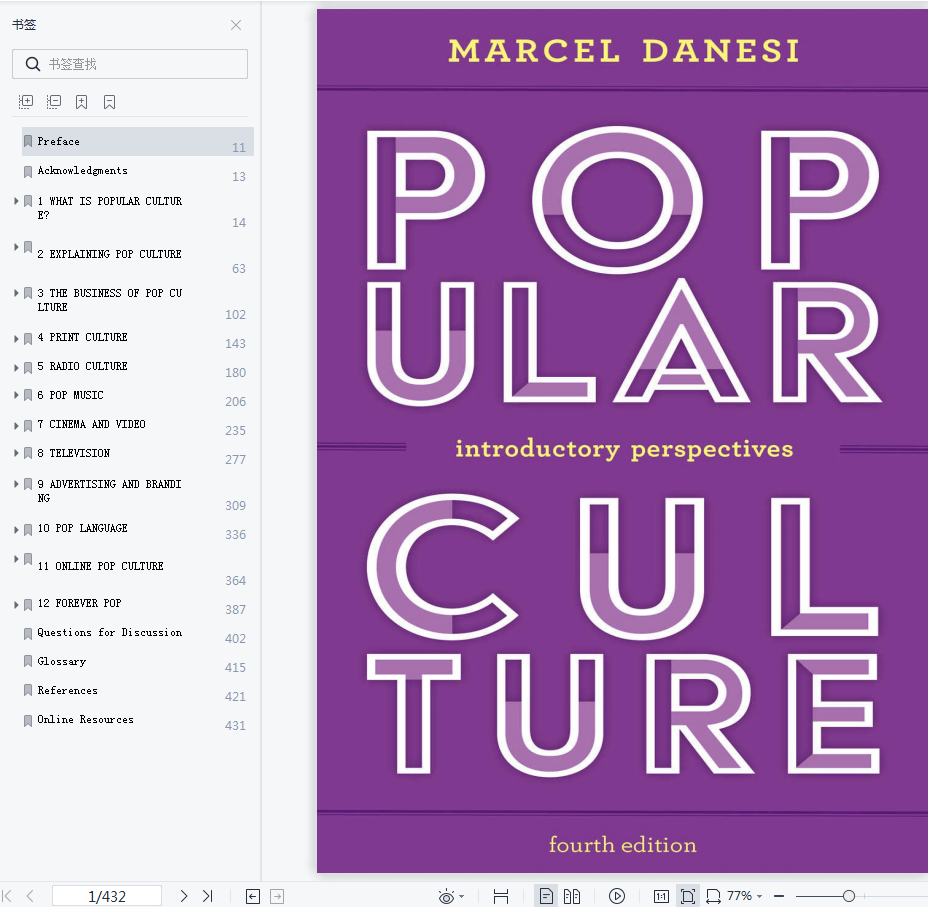This screenshot has width=928, height=907.
Task: Click the magnifier icon in bookmark search
Action: point(33,64)
